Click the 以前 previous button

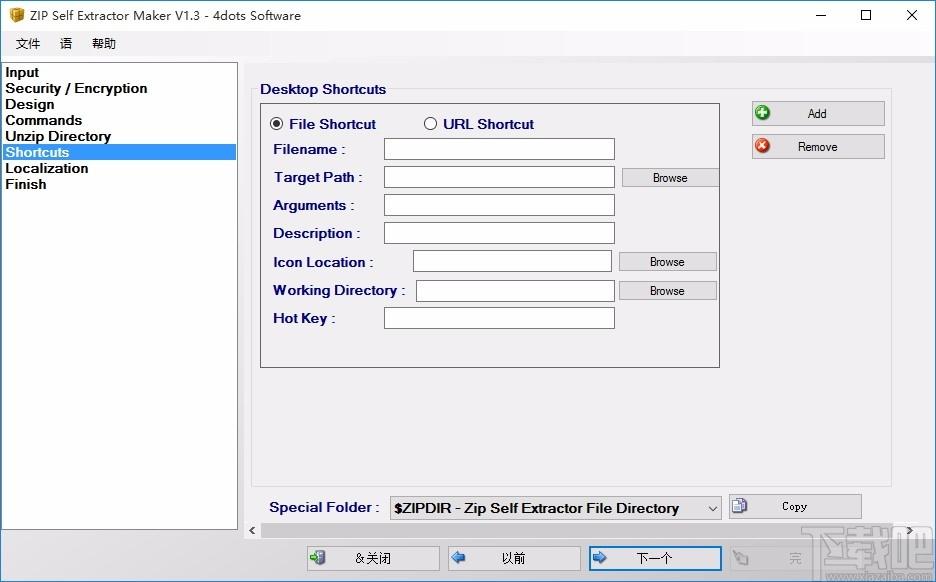click(514, 558)
